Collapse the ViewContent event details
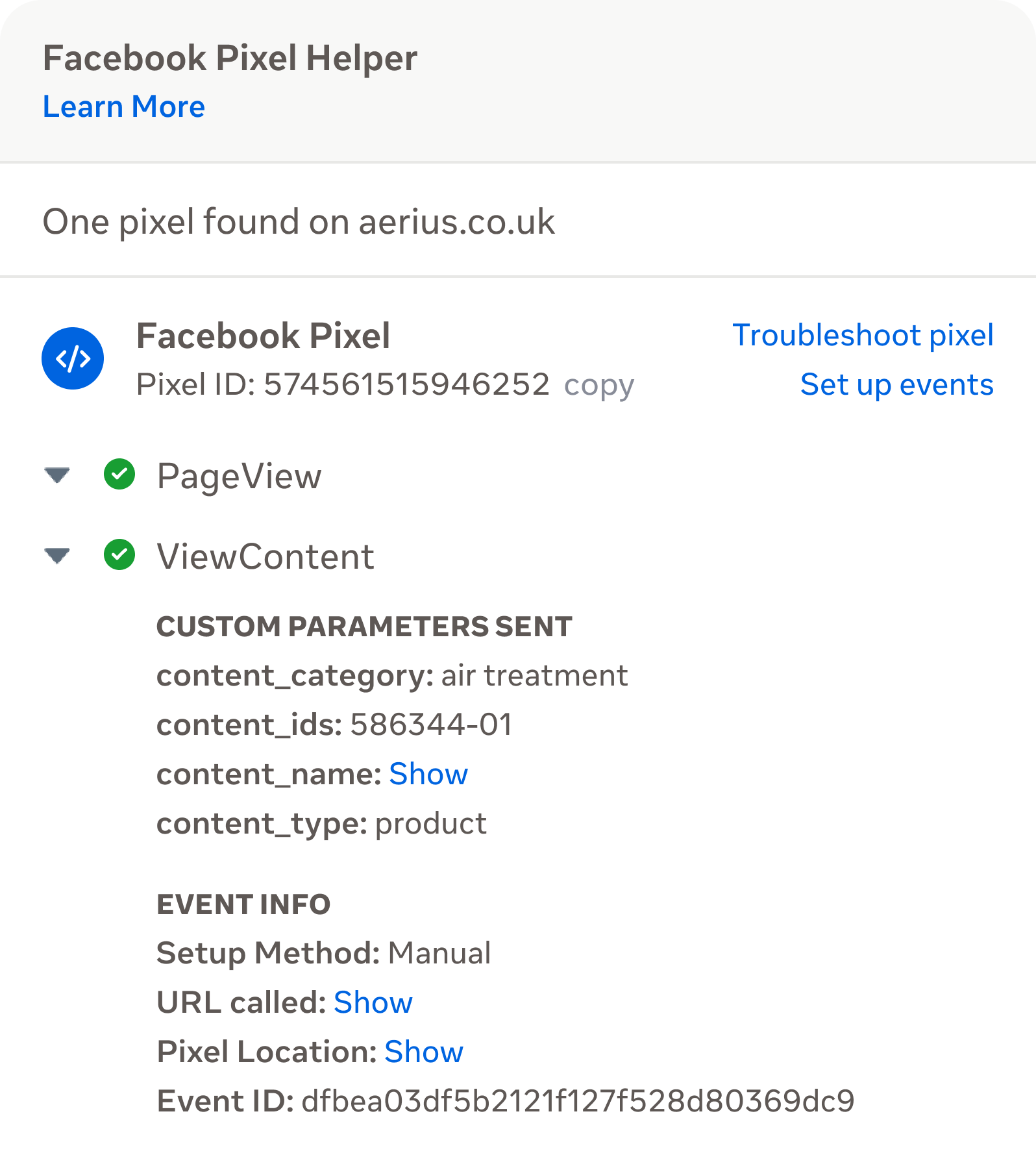Viewport: 1036px width, 1166px height. 57,556
